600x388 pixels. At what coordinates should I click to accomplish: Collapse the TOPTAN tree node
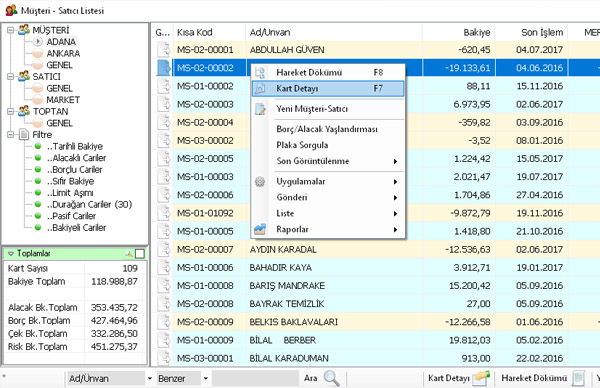pos(11,111)
